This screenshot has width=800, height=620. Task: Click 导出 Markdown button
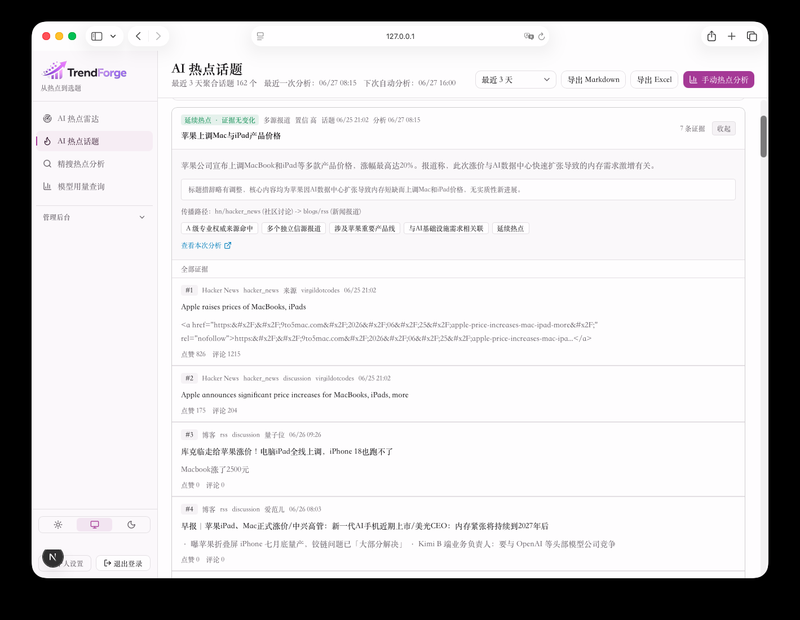click(593, 80)
